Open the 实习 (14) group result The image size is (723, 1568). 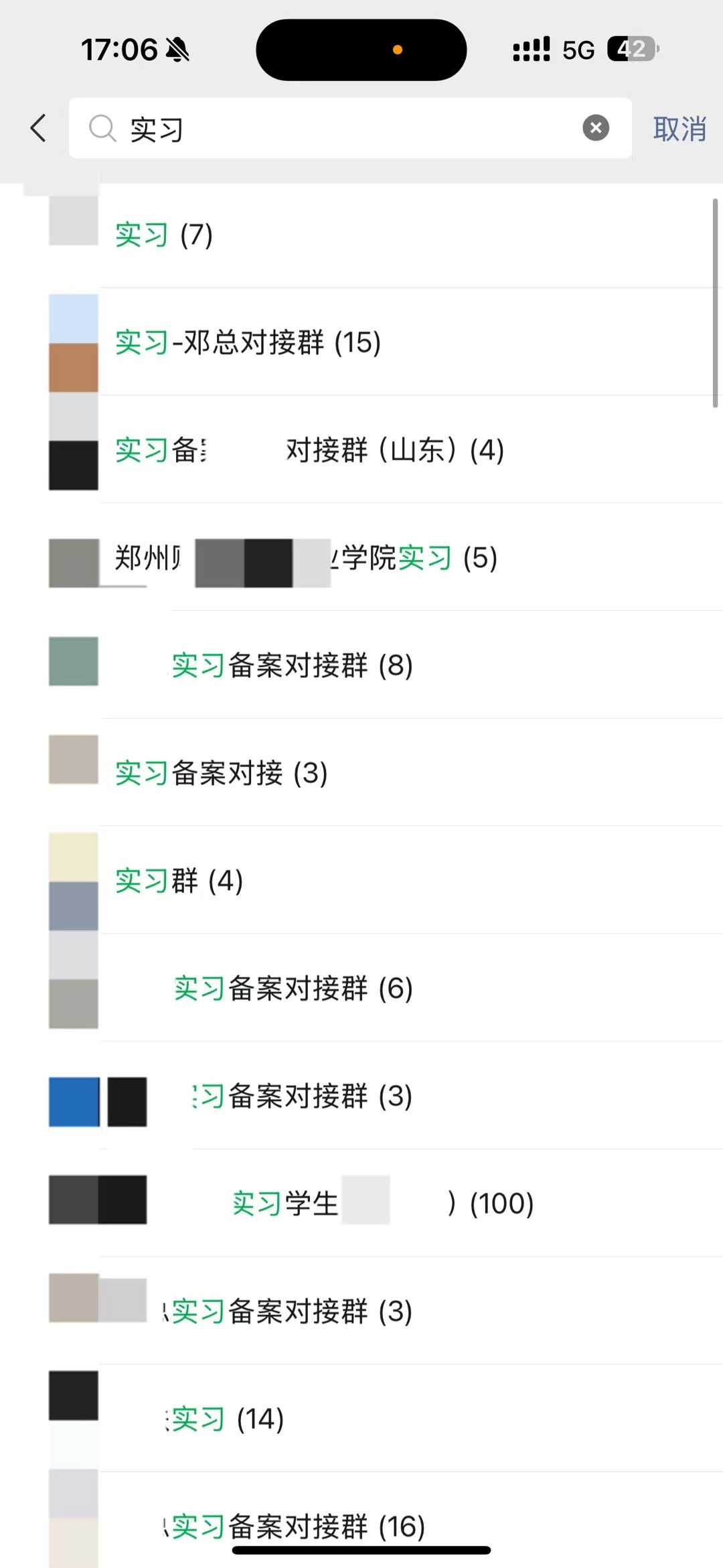[x=361, y=1419]
